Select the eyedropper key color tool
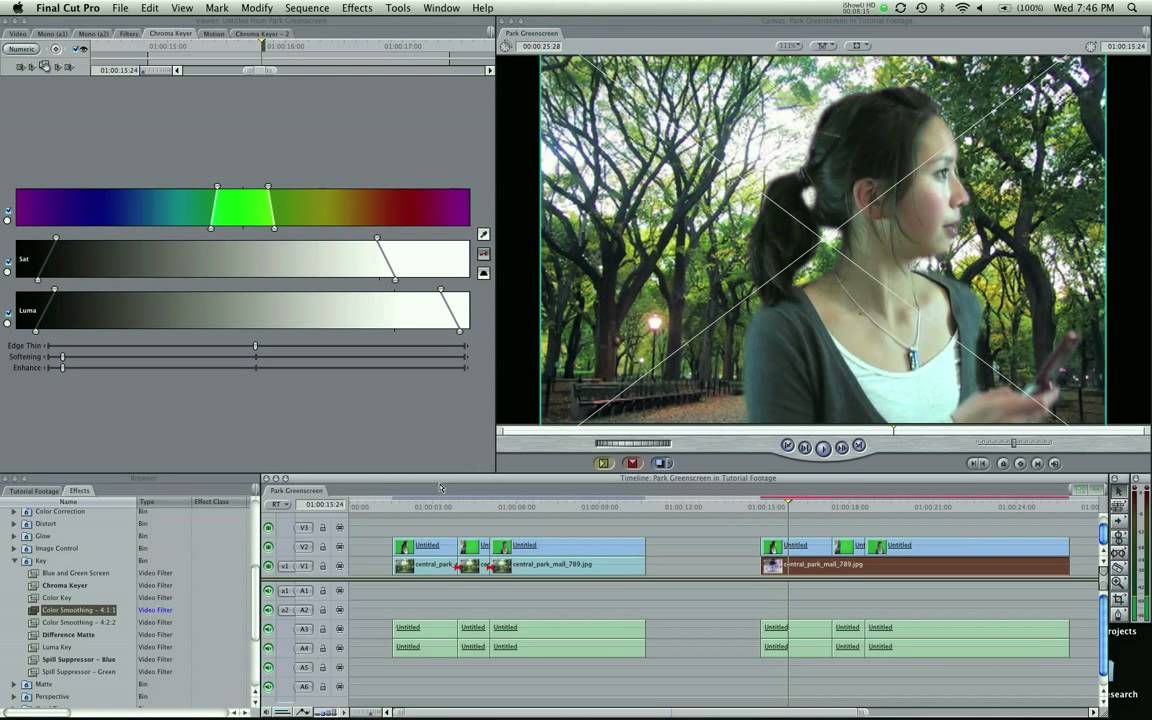Viewport: 1152px width, 720px height. (x=483, y=234)
